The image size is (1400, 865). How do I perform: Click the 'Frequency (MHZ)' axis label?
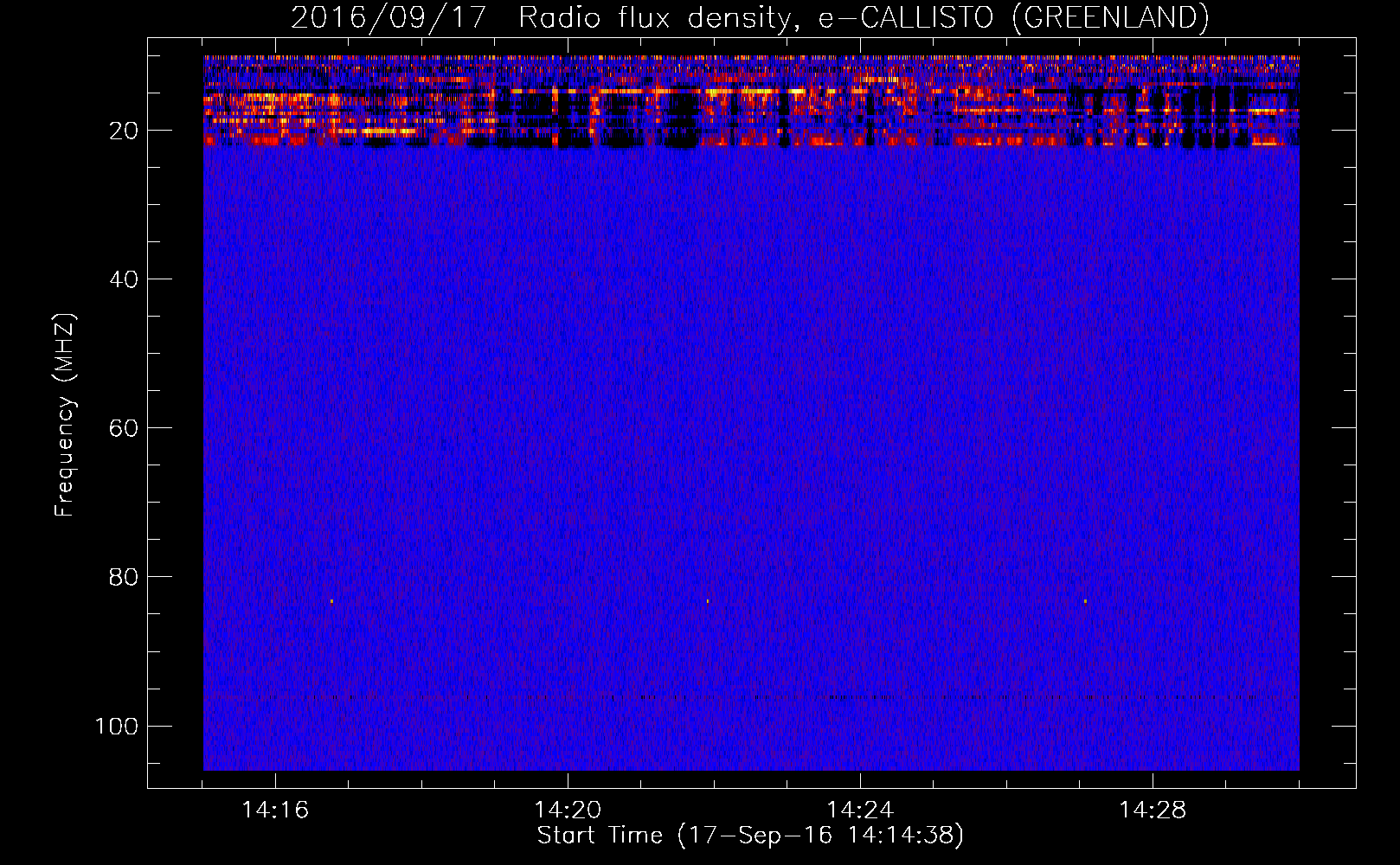[x=65, y=415]
